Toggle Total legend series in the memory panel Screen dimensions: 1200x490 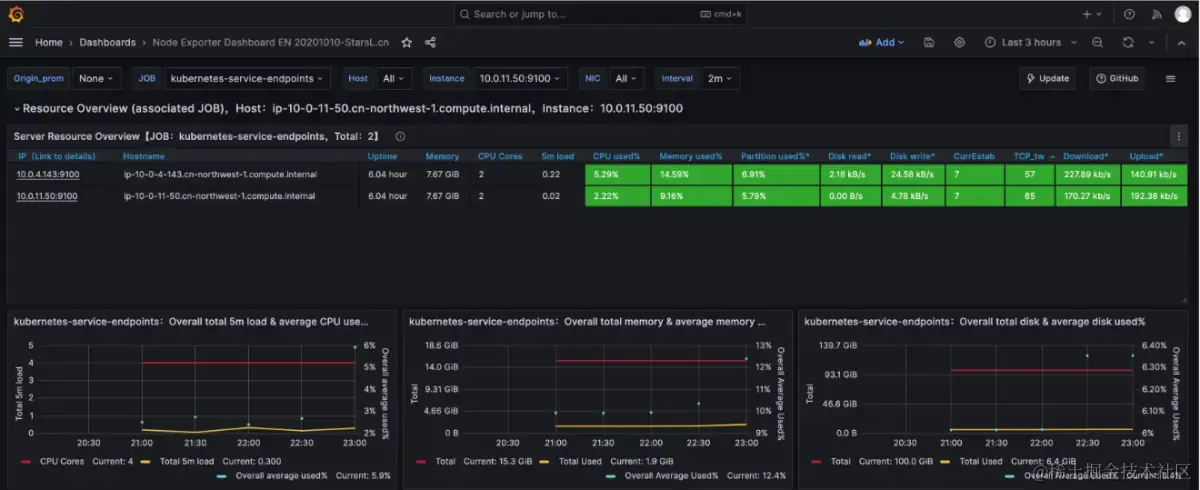[x=447, y=461]
